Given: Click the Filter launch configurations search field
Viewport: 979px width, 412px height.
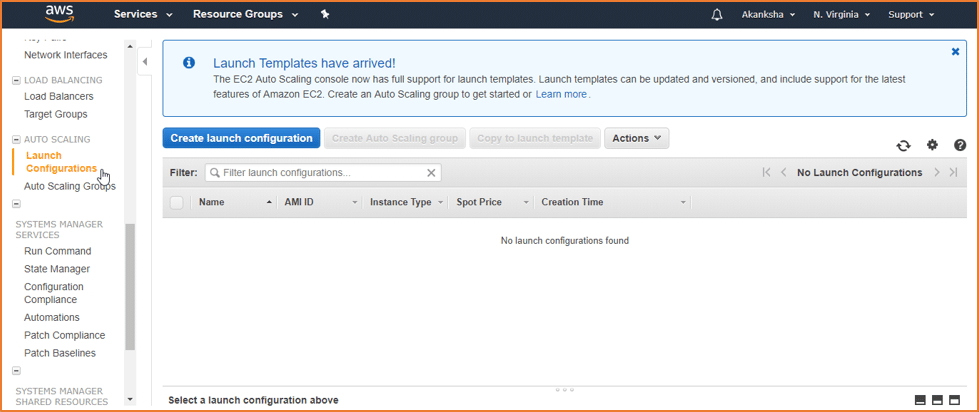Looking at the screenshot, I should pos(323,173).
